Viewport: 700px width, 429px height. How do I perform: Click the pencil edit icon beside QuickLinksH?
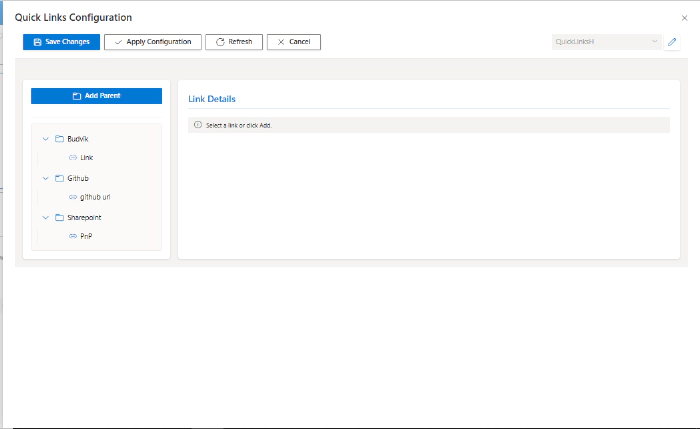pos(672,42)
